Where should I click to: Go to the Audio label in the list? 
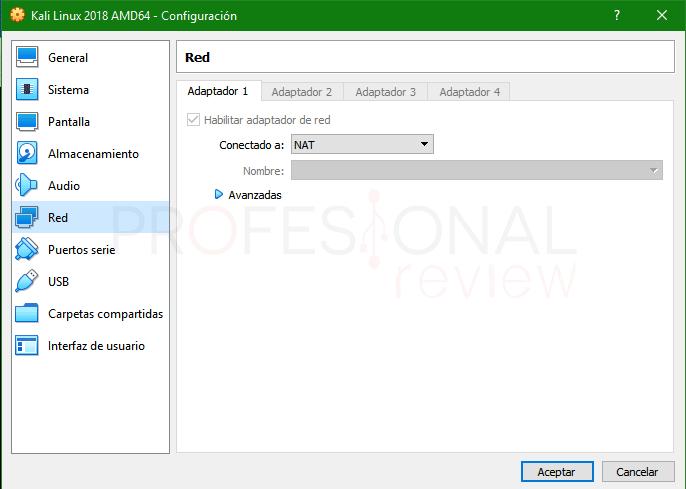(x=64, y=185)
